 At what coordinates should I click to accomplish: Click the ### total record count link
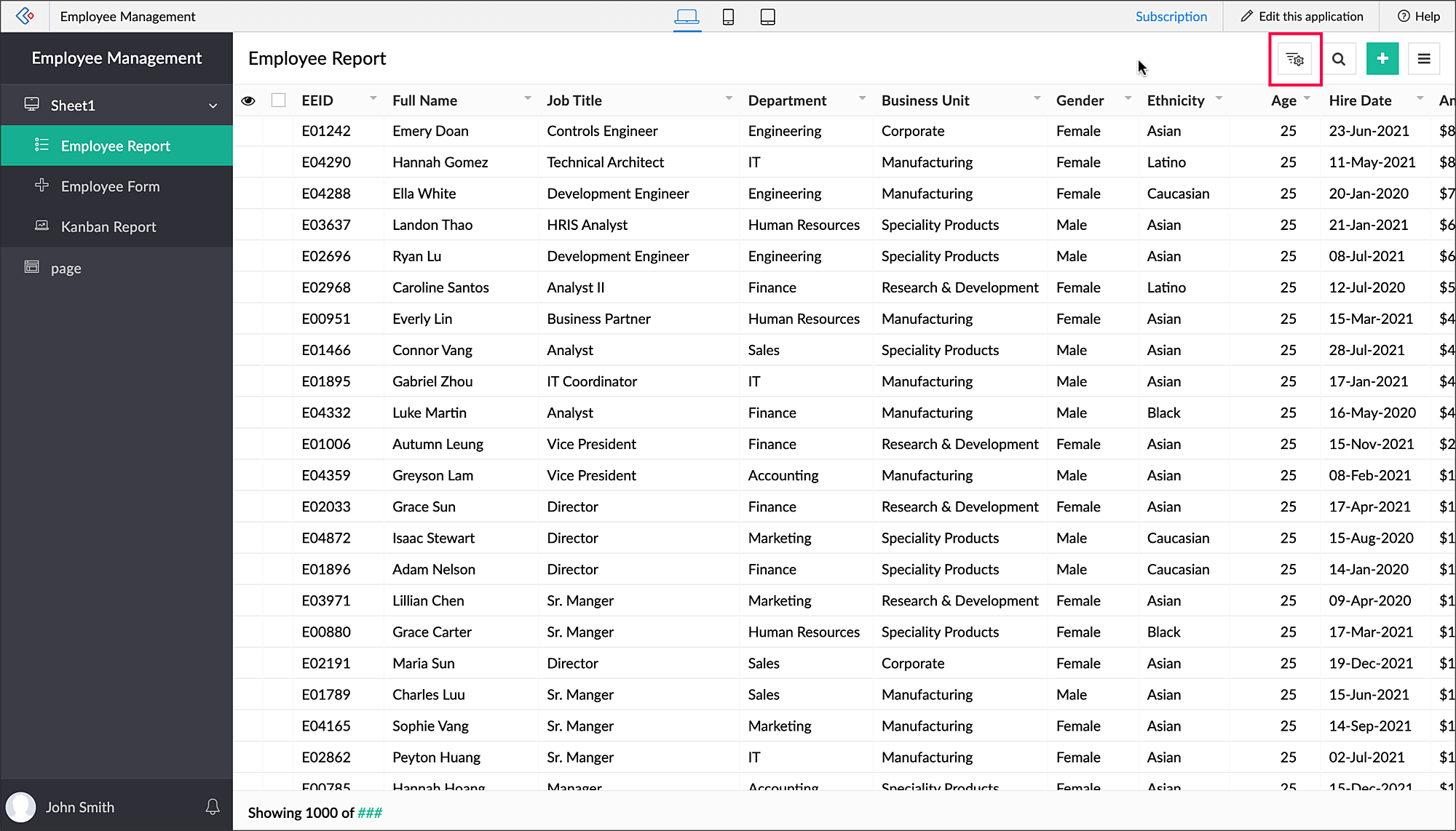click(370, 813)
